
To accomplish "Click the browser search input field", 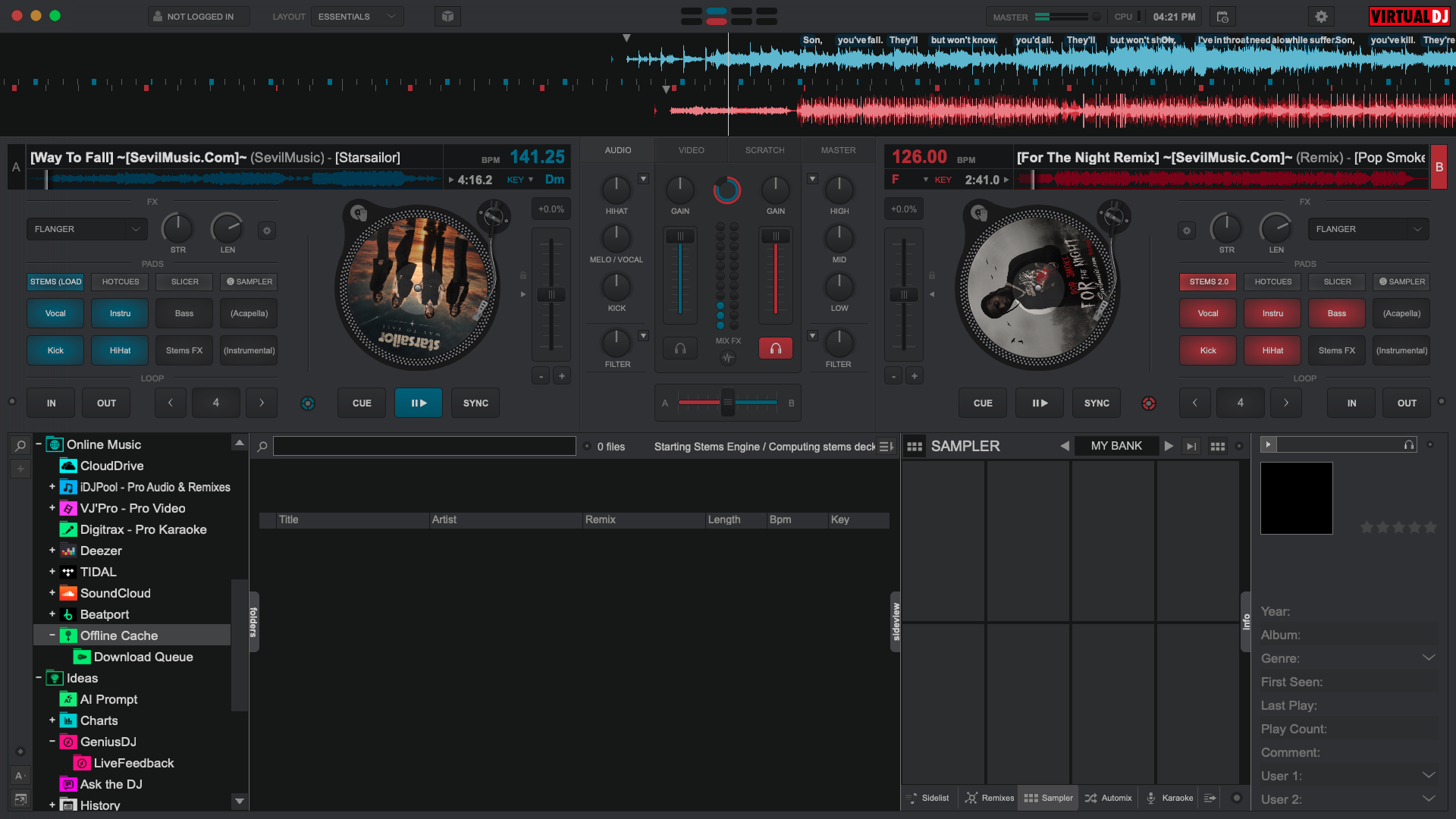I will point(425,447).
